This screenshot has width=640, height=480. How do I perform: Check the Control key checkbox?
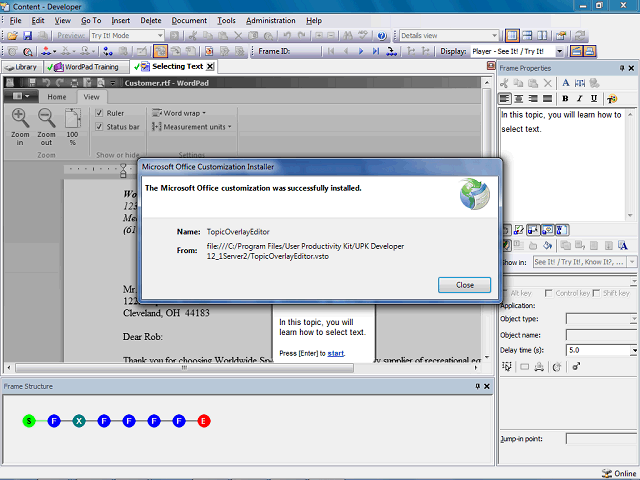pos(549,293)
